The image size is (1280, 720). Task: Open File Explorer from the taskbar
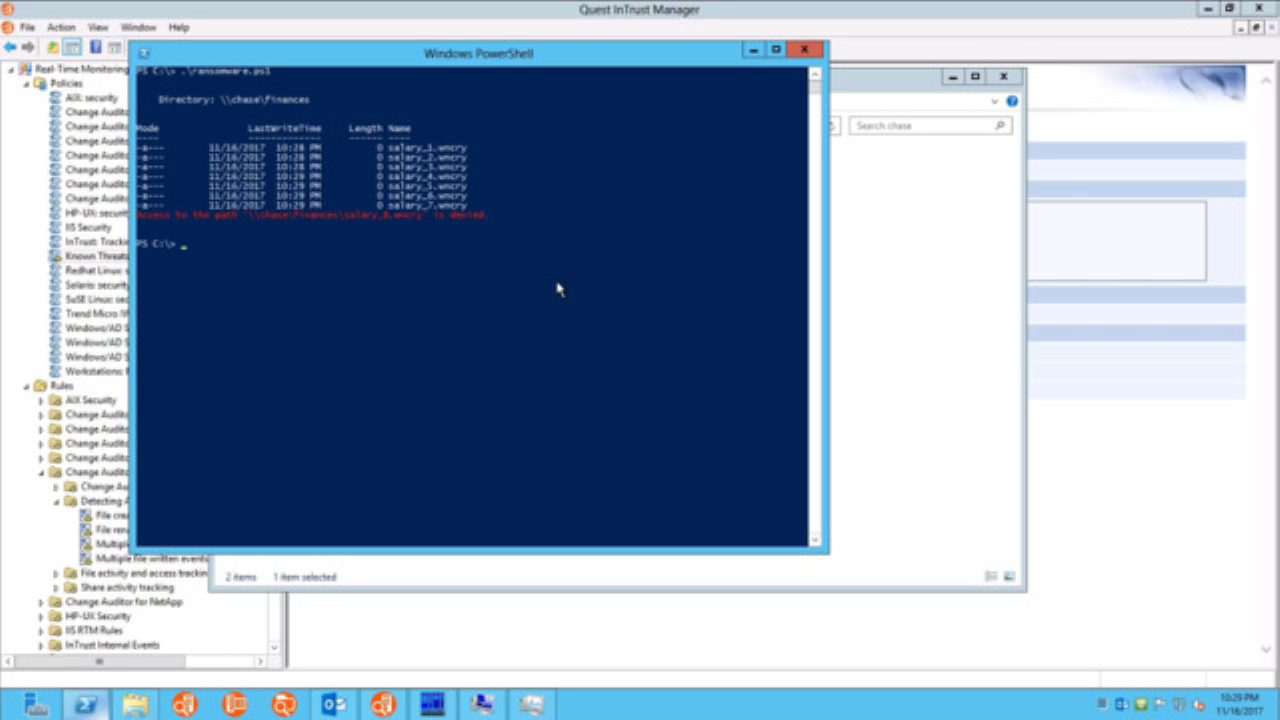(136, 704)
